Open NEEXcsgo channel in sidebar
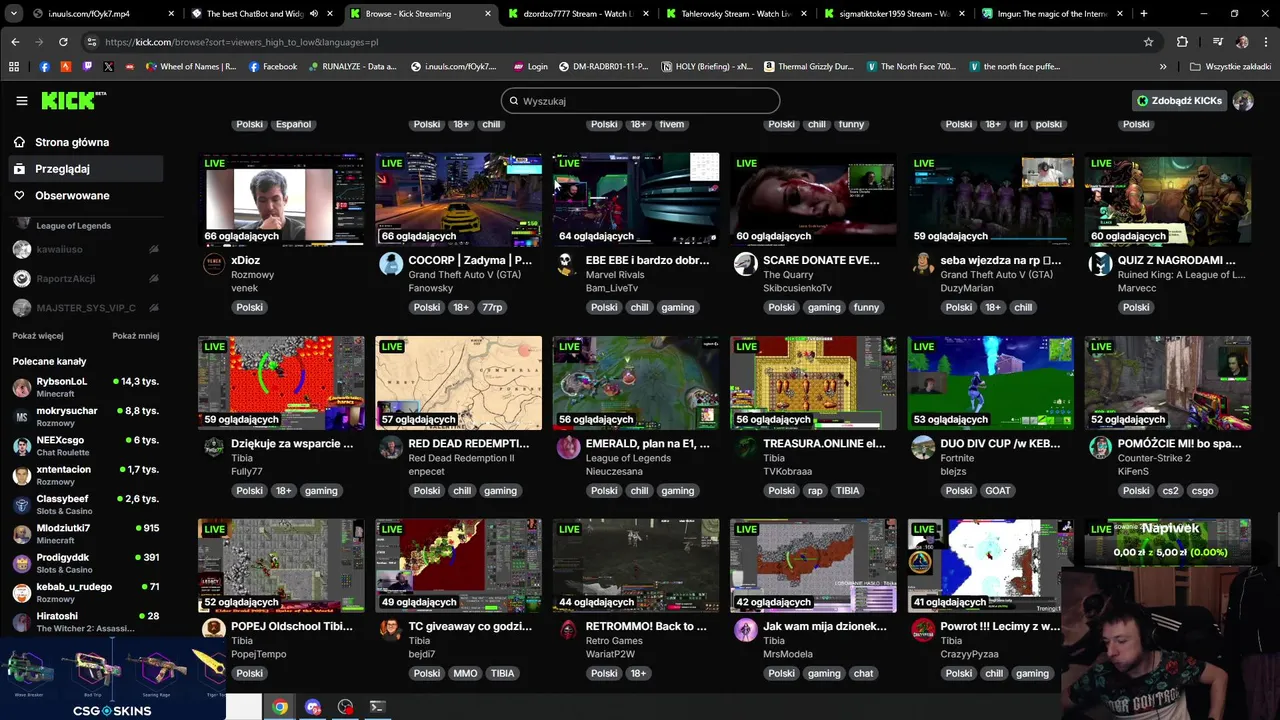Screen dimensions: 1280x720 click(x=84, y=446)
